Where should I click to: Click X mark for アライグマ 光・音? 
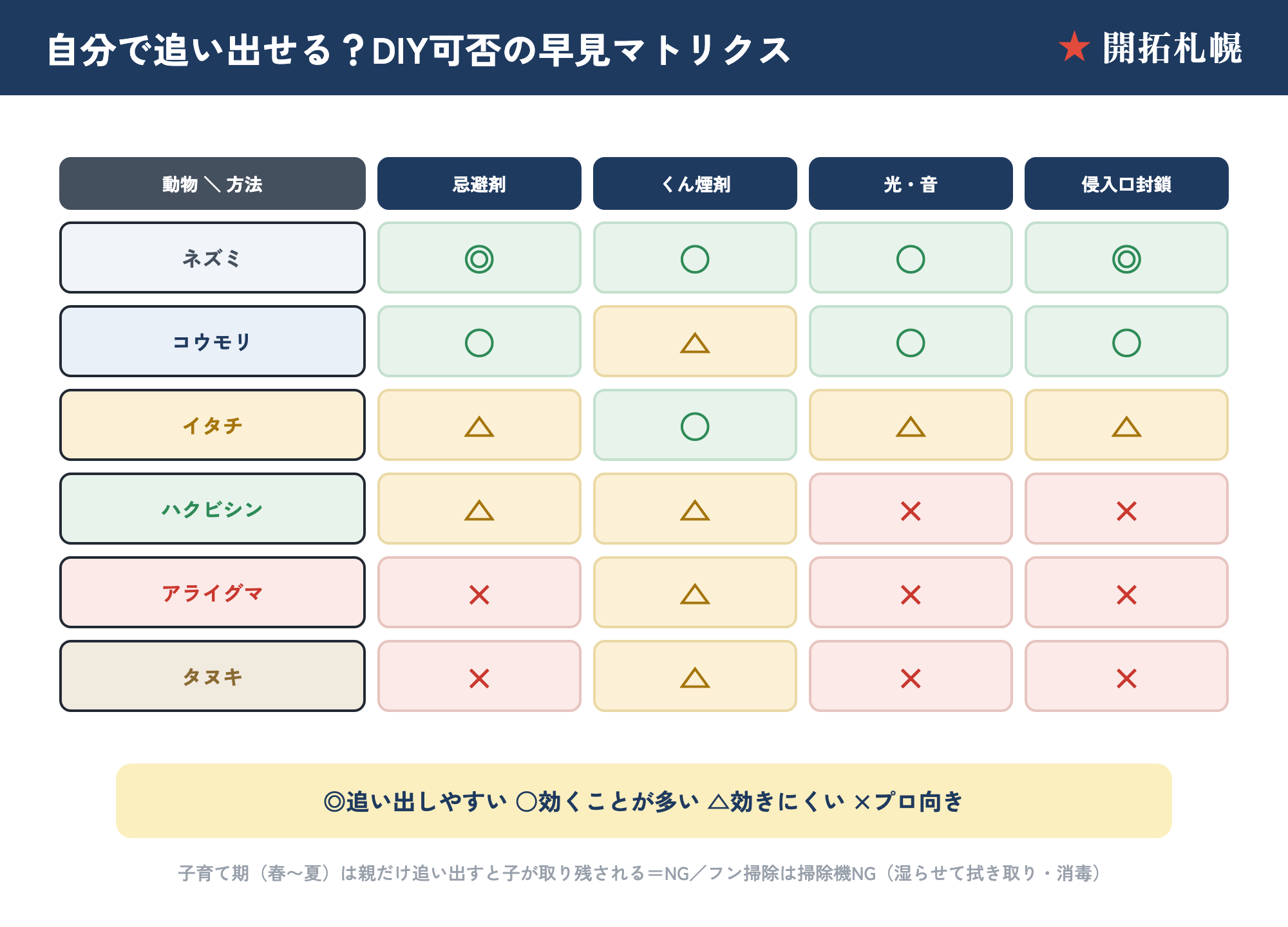(911, 595)
